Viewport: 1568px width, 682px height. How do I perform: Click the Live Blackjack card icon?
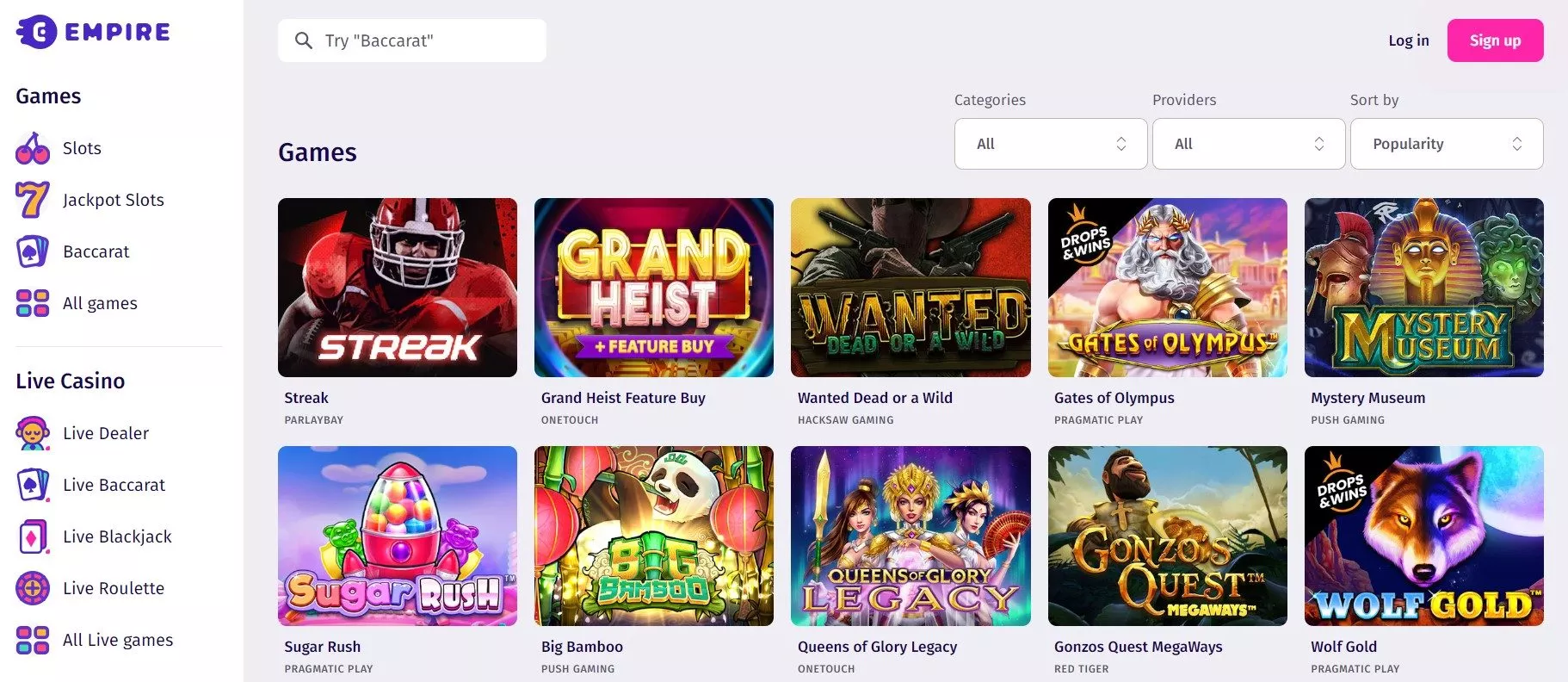point(33,536)
